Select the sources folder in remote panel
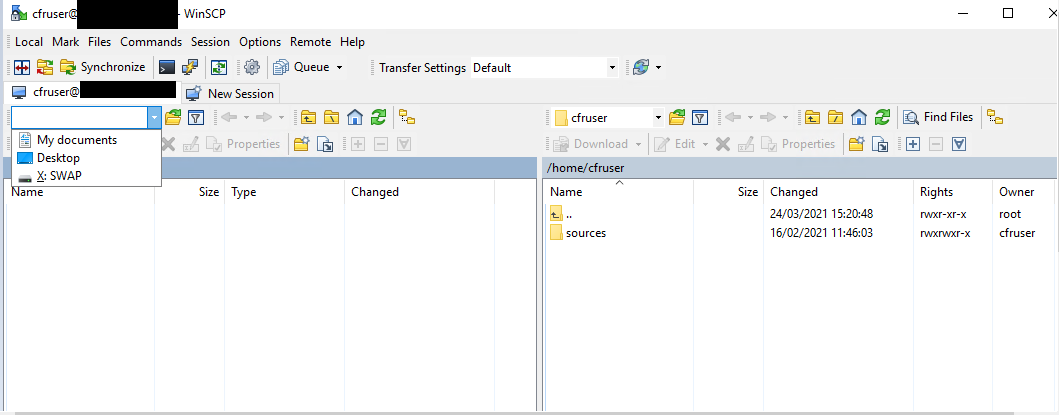 pyautogui.click(x=585, y=233)
